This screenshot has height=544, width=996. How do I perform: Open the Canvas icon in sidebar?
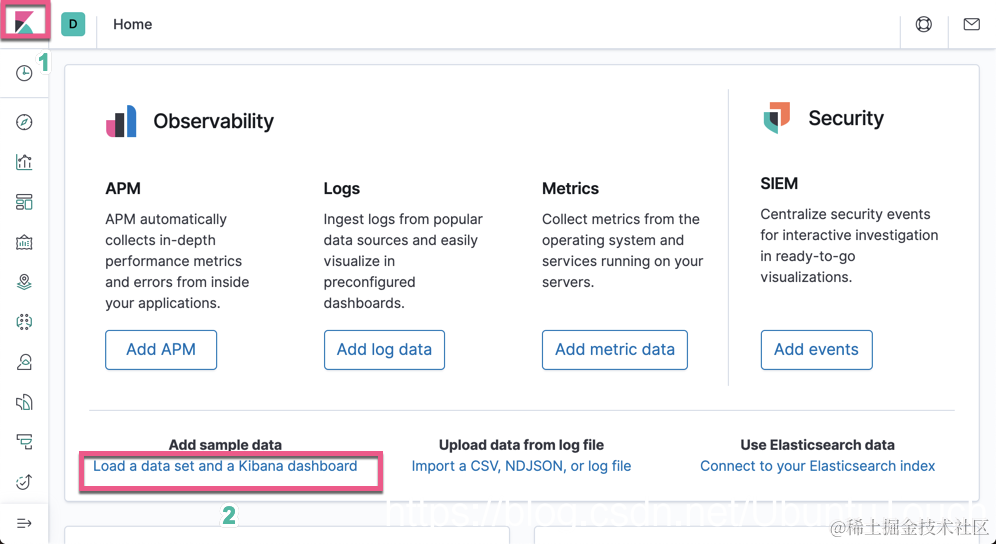[x=24, y=242]
